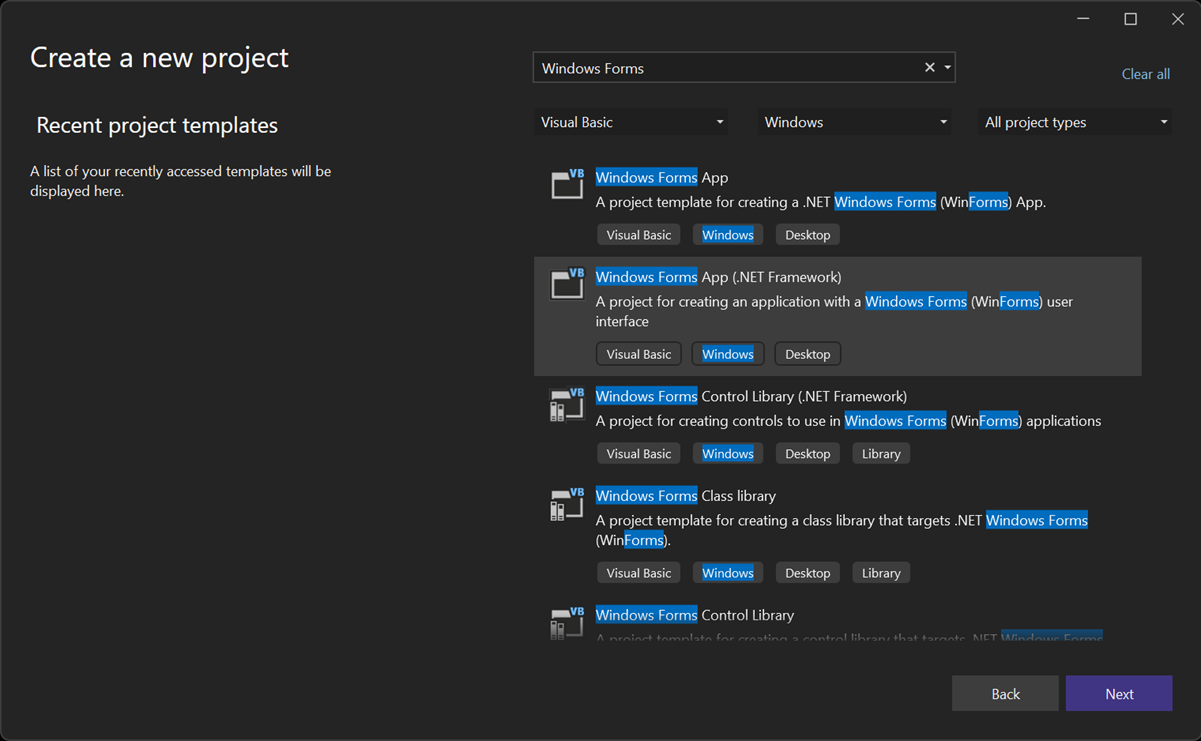Click the VB icon beside Windows Forms Class library

[x=566, y=503]
